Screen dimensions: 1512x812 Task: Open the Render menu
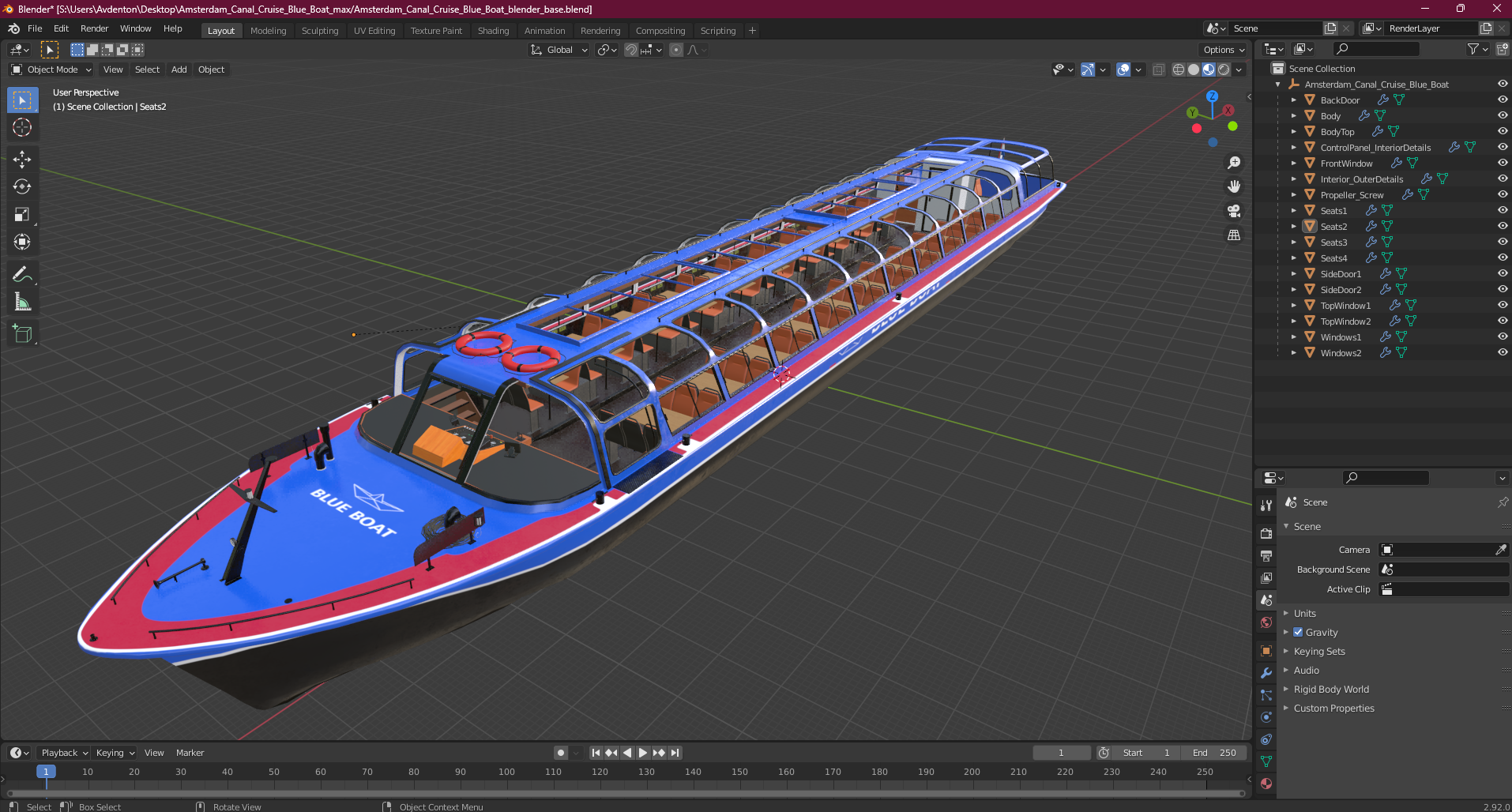pos(94,28)
